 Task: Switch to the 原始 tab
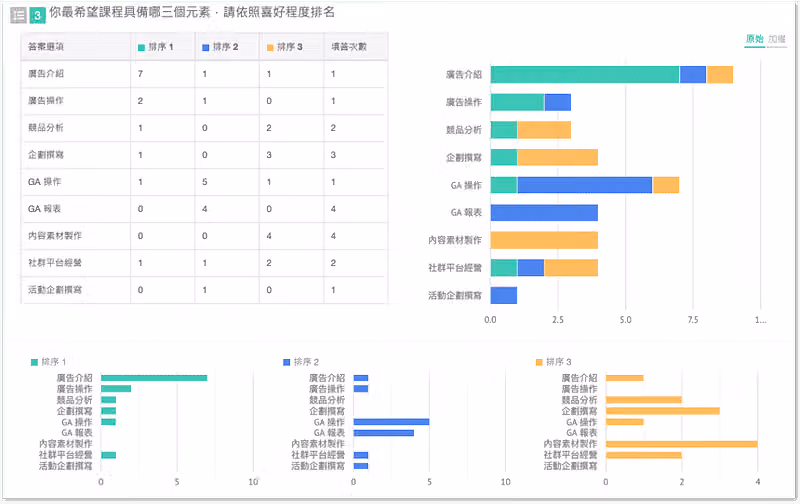[754, 39]
